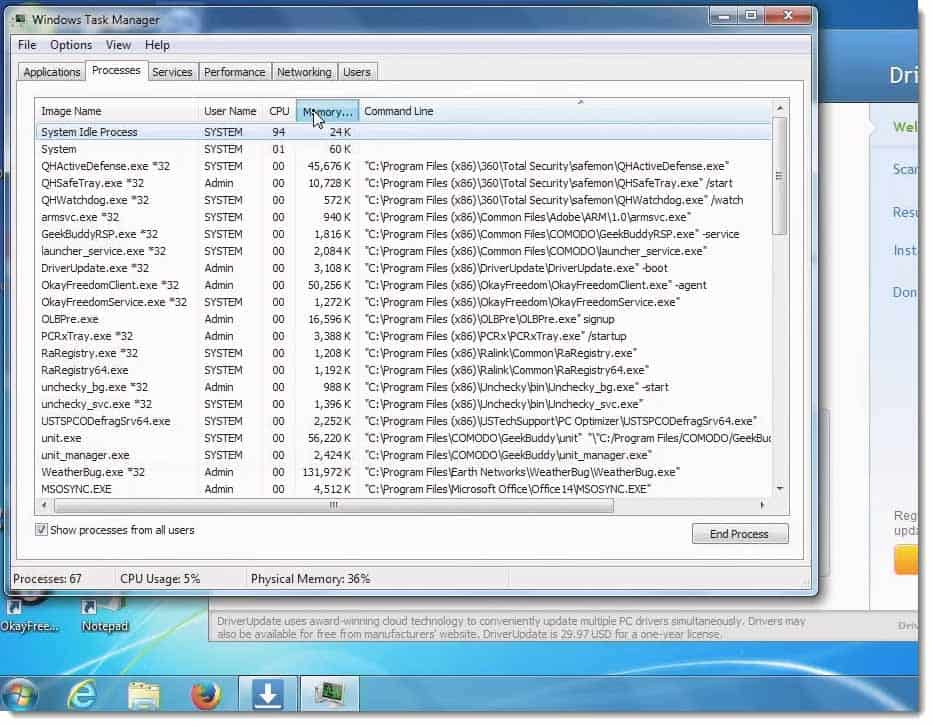Click Physical Memory: 36% status entry
The image size is (933, 726).
(311, 578)
